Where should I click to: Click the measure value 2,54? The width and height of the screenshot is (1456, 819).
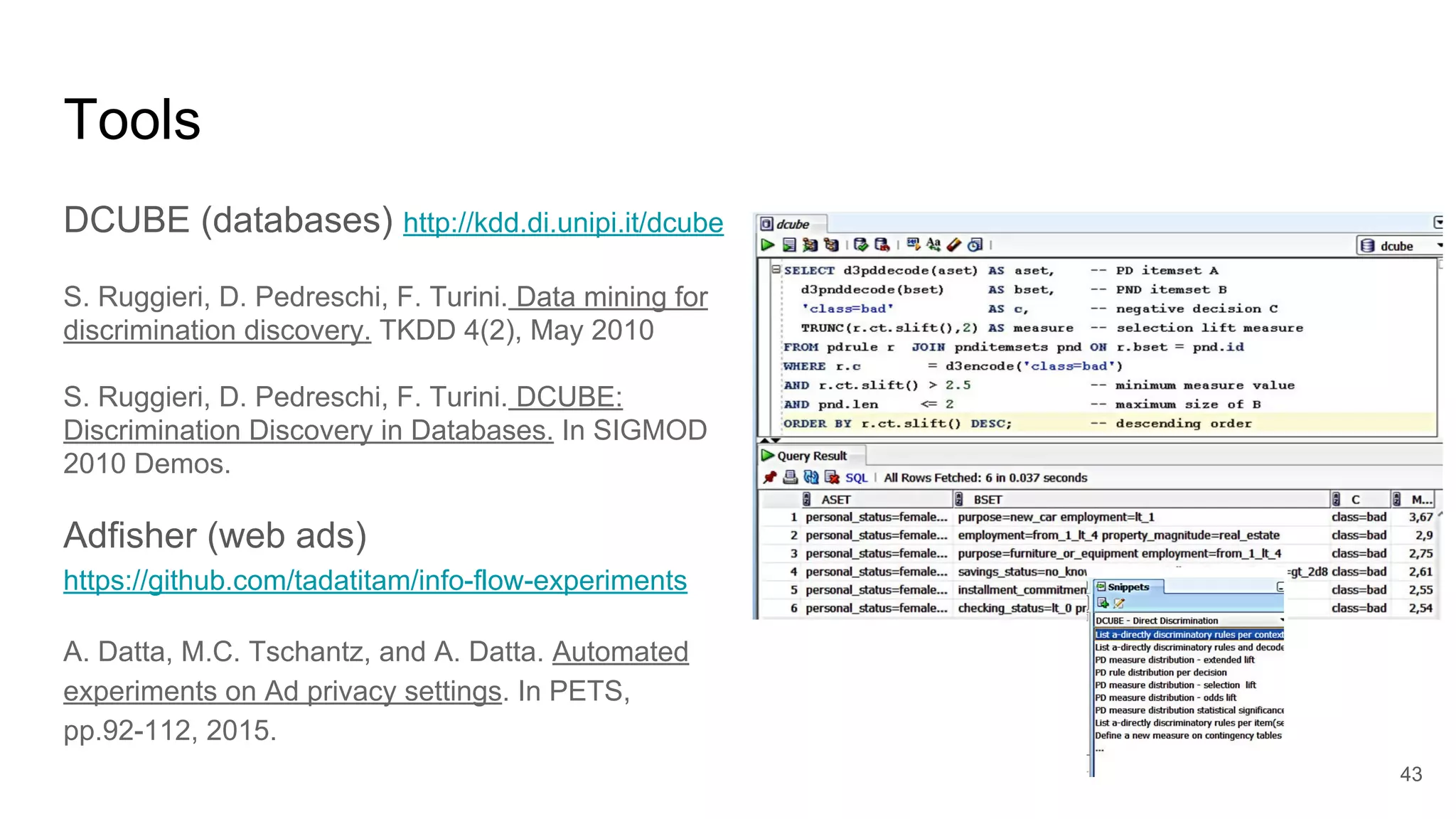(1421, 609)
